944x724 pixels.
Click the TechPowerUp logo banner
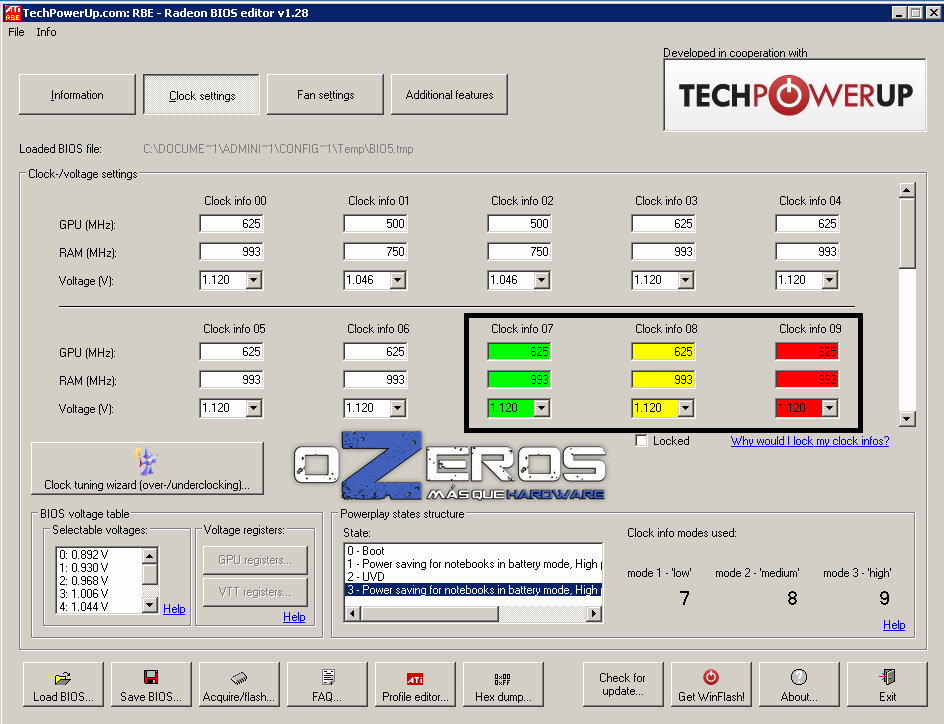pos(795,95)
